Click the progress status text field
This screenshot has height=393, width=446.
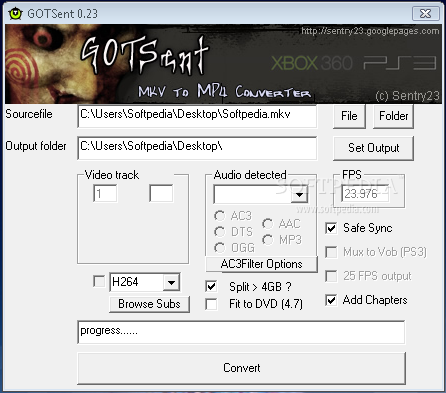pyautogui.click(x=241, y=332)
